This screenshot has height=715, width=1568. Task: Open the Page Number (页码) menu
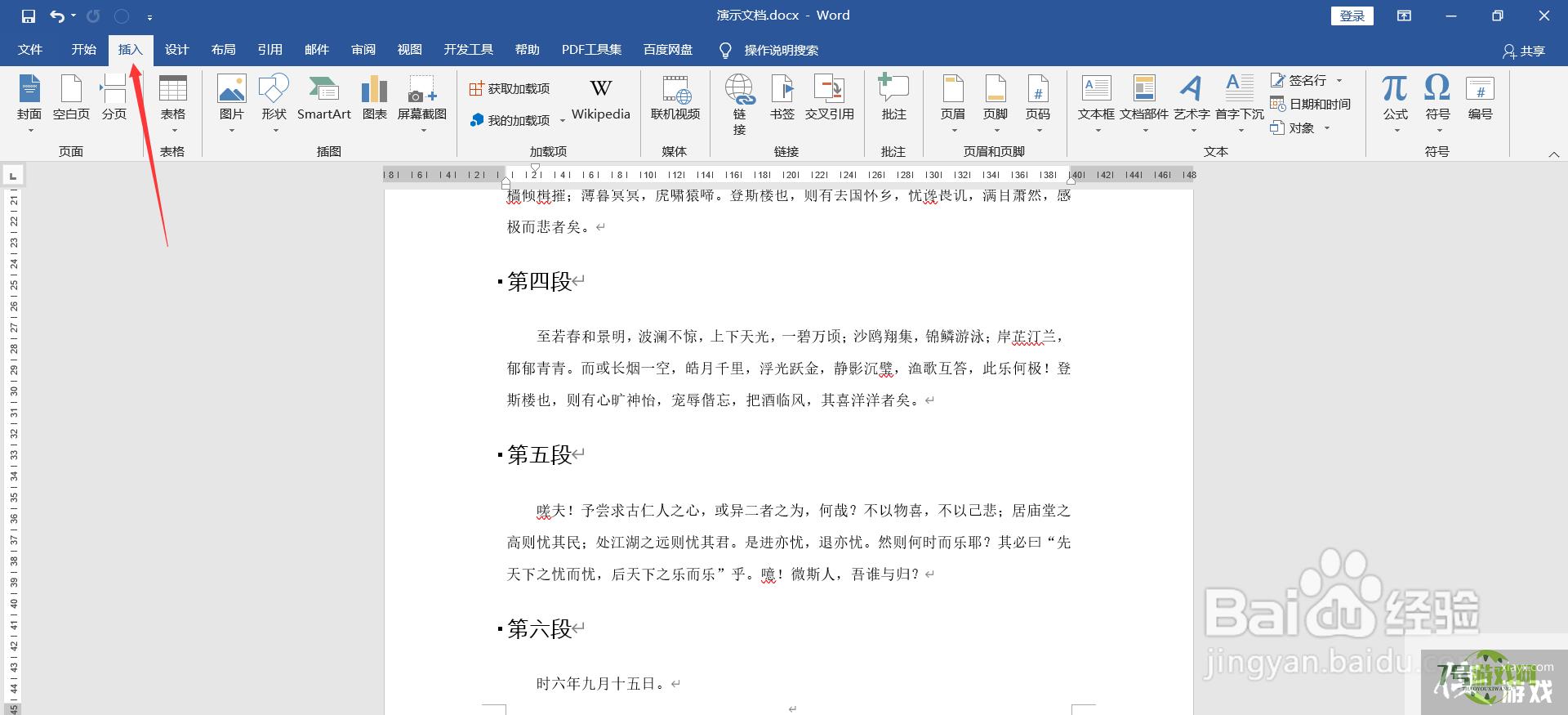click(1038, 102)
